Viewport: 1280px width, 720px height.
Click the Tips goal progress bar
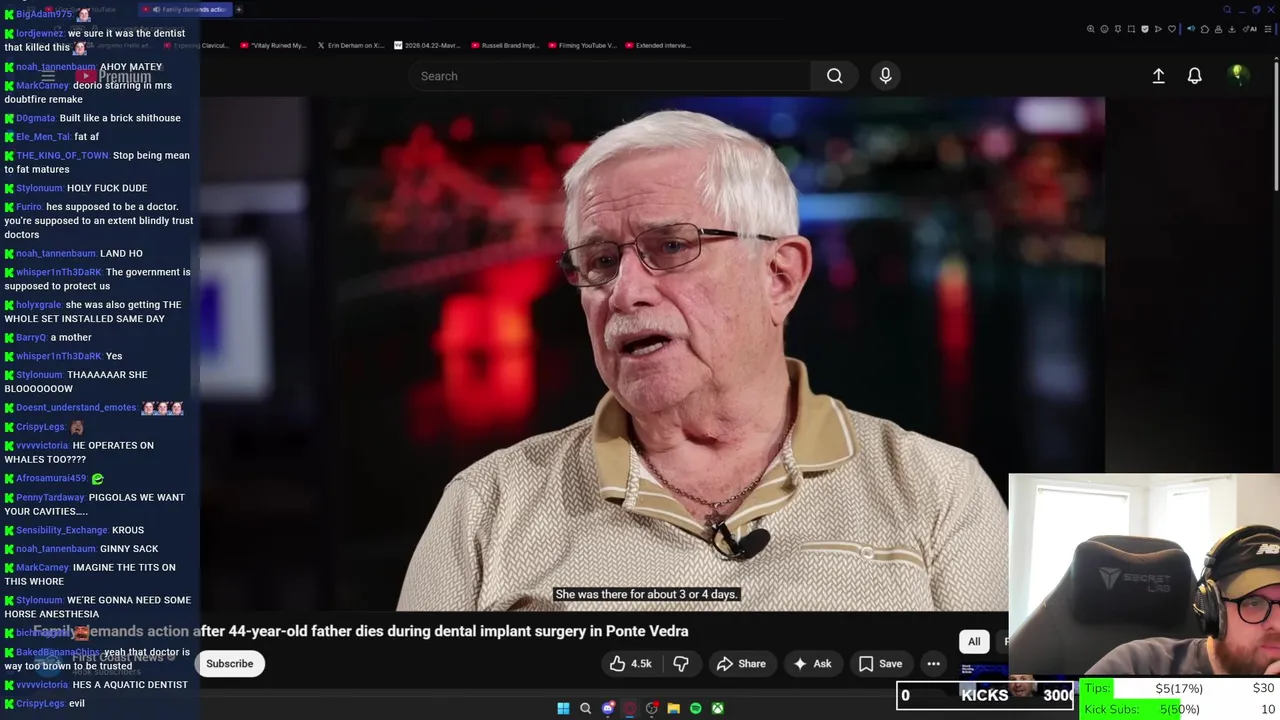coord(1180,688)
